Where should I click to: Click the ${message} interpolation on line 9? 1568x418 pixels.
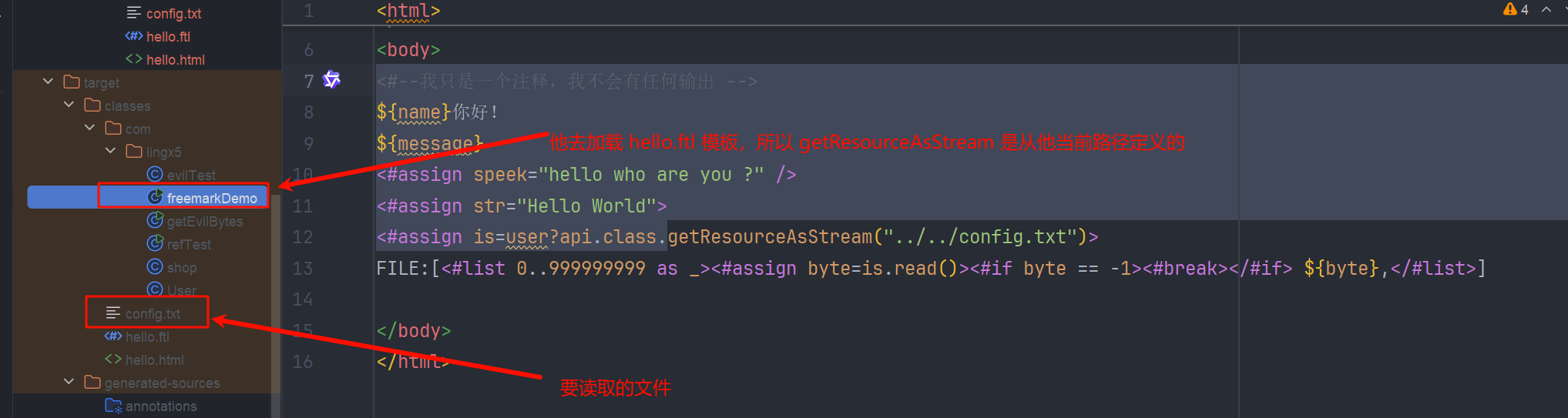coord(430,143)
